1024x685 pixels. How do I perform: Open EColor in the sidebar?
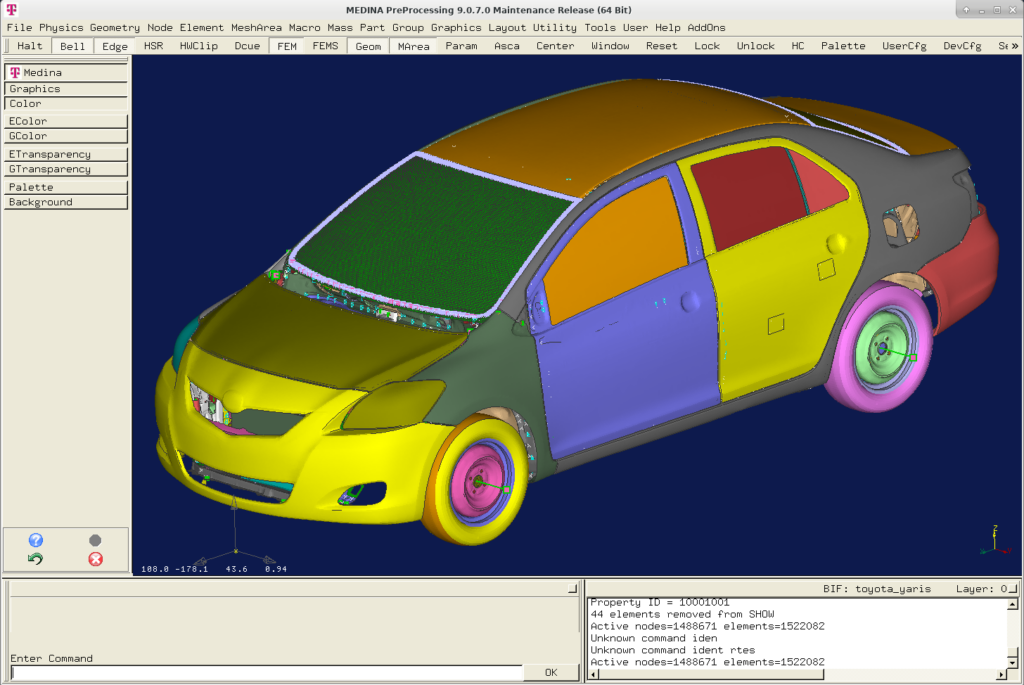(65, 121)
